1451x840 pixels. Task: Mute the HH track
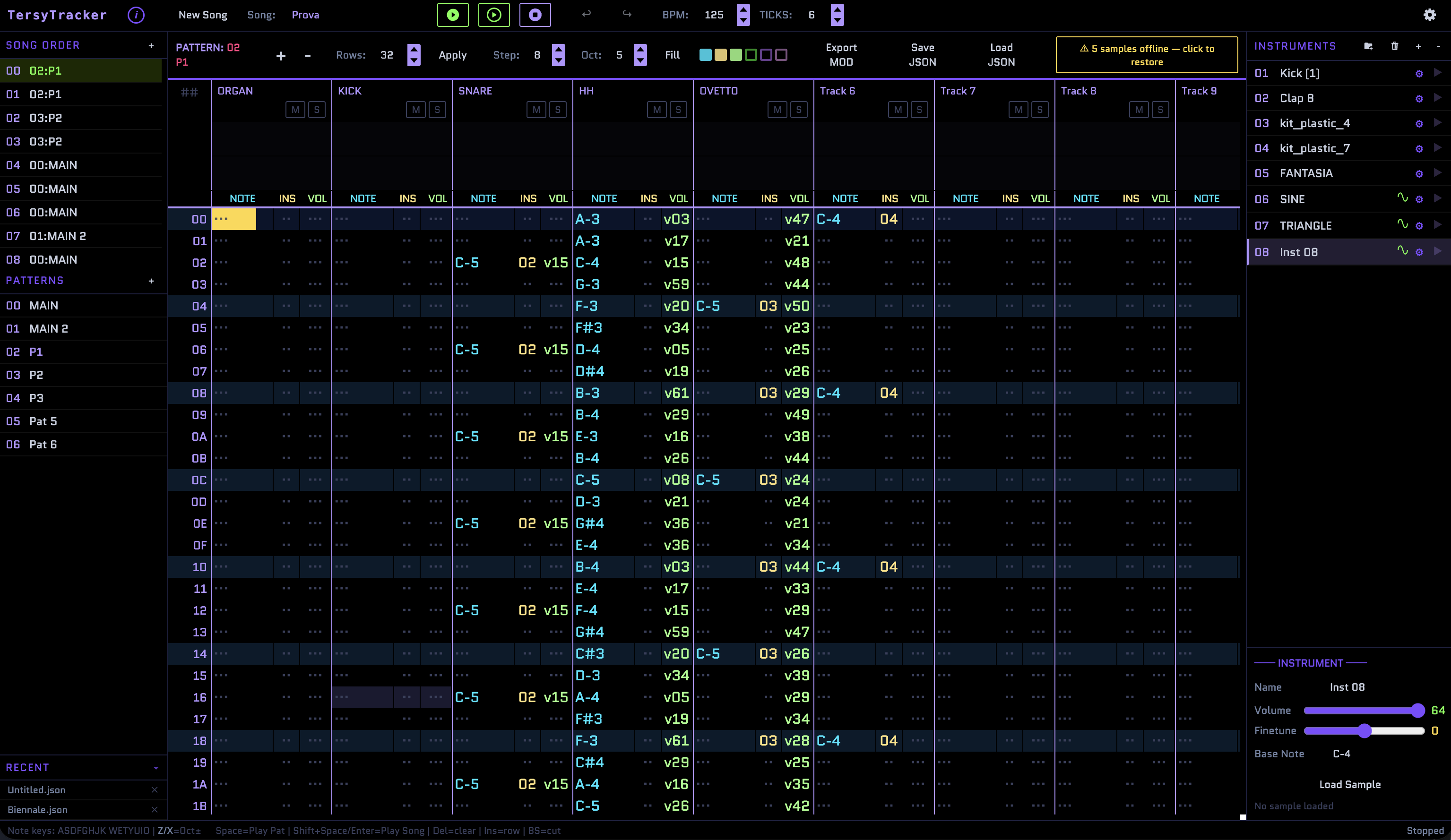[x=657, y=110]
